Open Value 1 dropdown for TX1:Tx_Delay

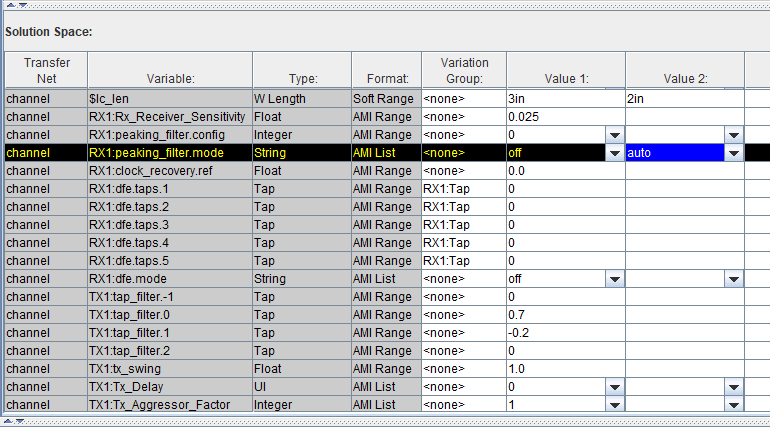(x=615, y=387)
